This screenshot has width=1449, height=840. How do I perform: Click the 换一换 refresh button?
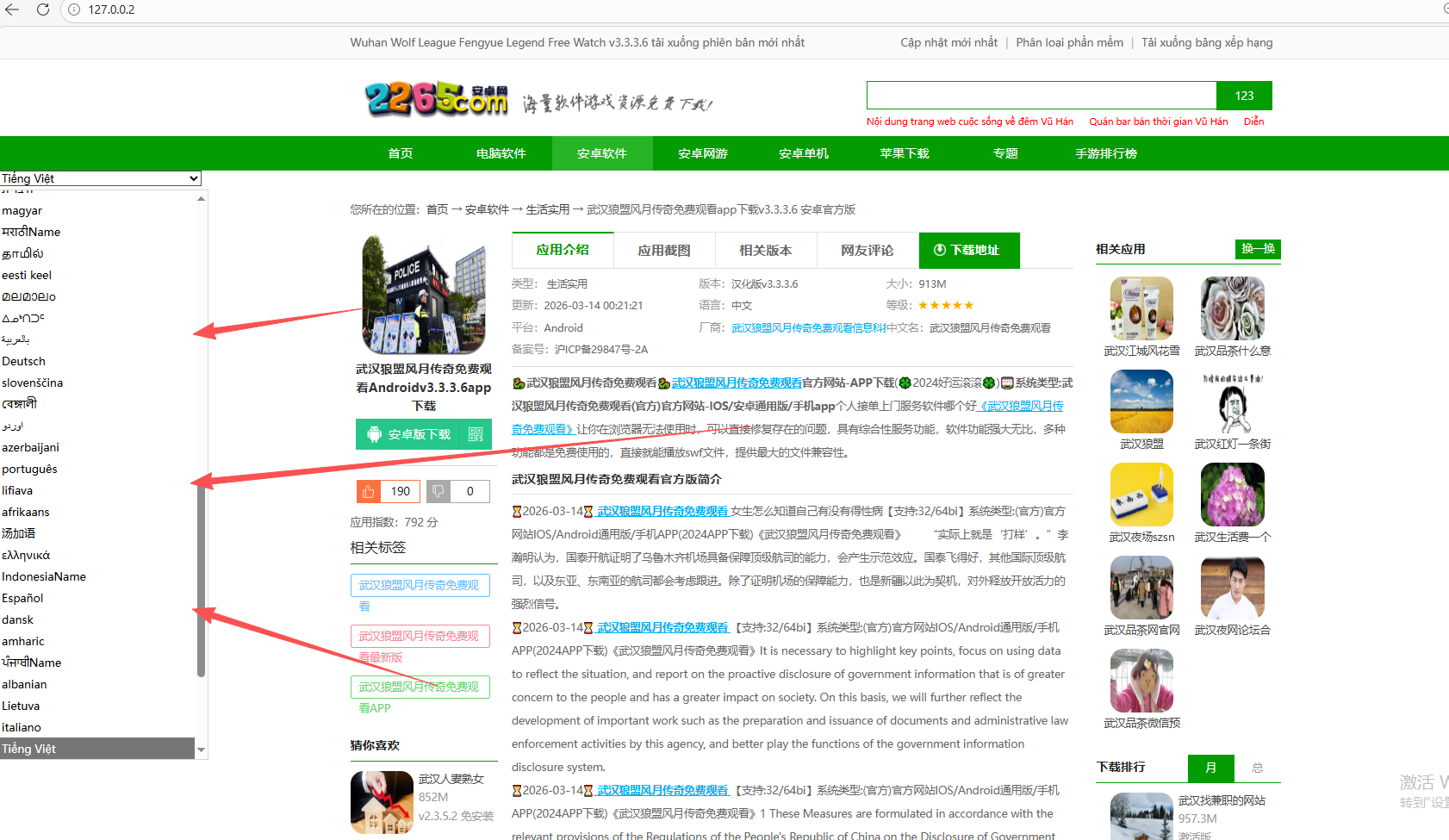pyautogui.click(x=1257, y=248)
